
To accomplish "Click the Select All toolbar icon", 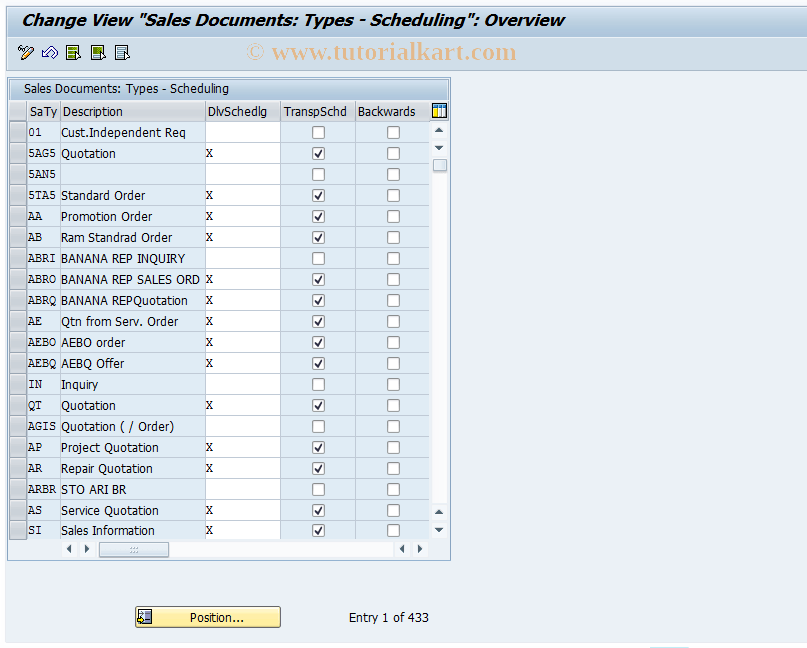I will (73, 52).
